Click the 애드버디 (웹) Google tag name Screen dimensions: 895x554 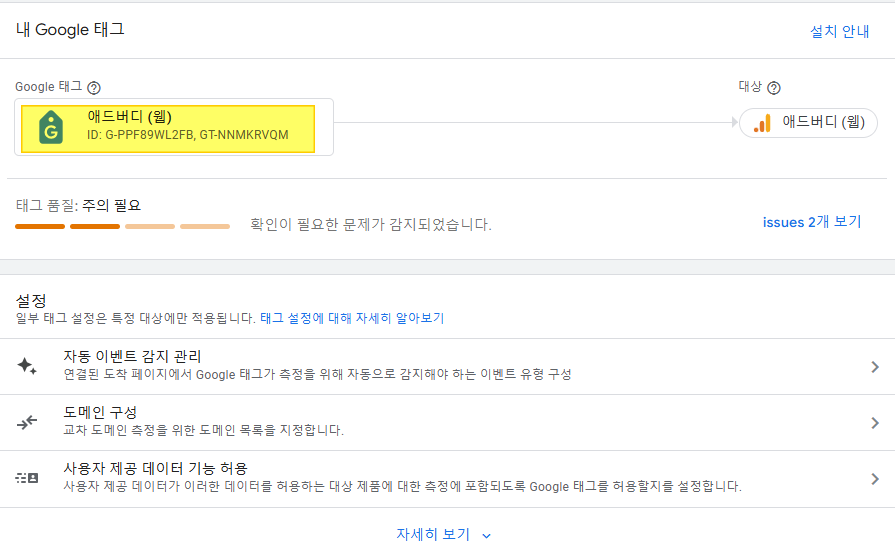pos(130,116)
